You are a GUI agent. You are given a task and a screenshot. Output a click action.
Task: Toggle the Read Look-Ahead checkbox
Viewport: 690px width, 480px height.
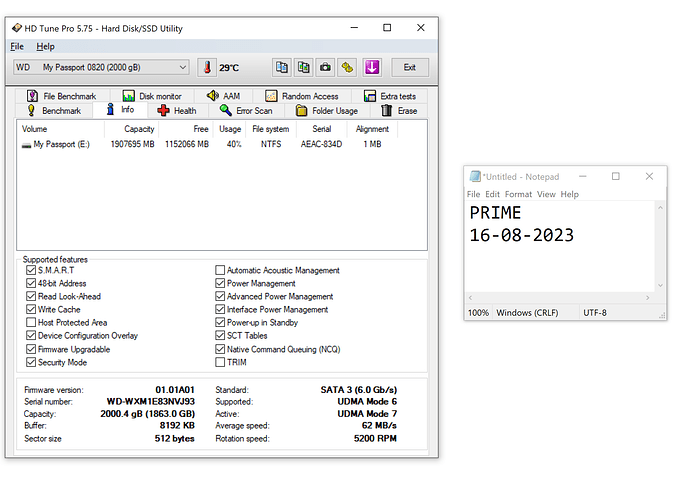(31, 296)
